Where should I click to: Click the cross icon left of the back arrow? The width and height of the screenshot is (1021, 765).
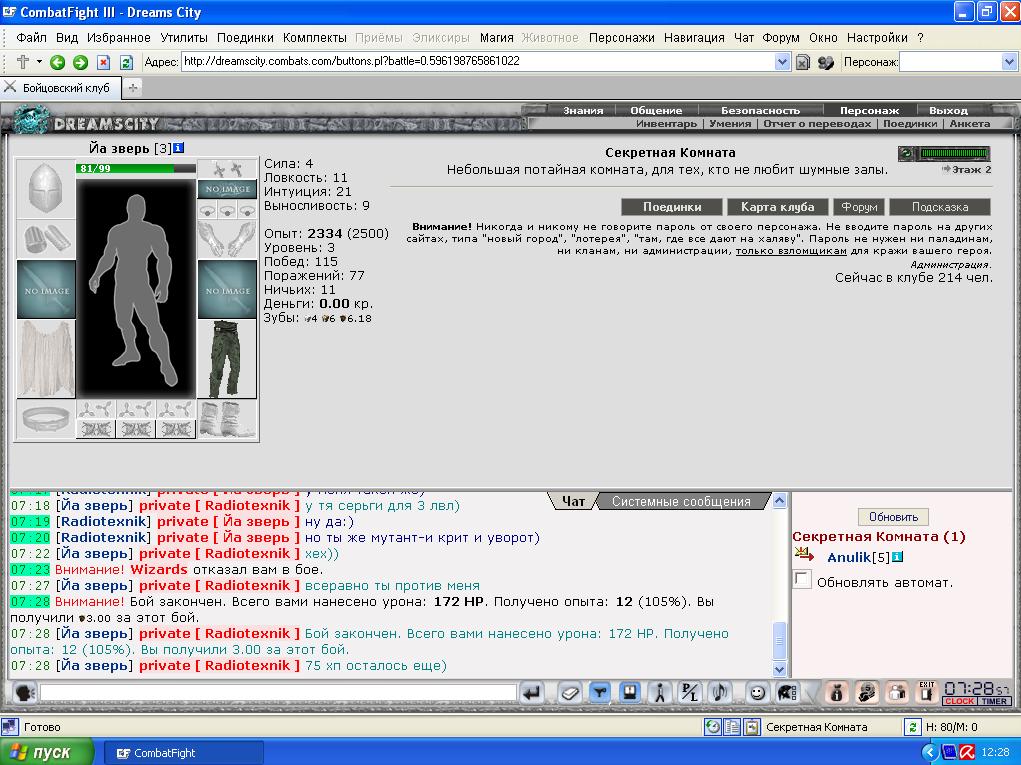click(x=22, y=62)
